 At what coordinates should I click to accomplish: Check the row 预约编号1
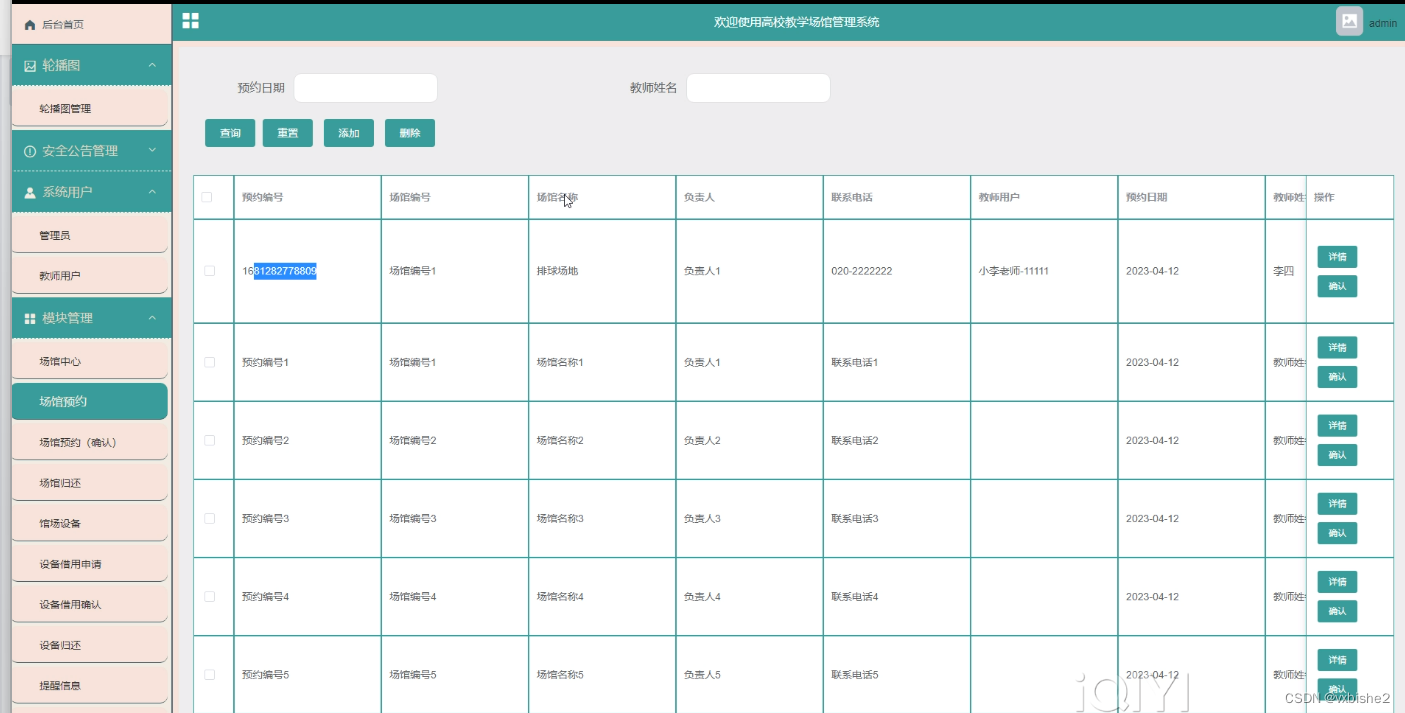(x=209, y=362)
